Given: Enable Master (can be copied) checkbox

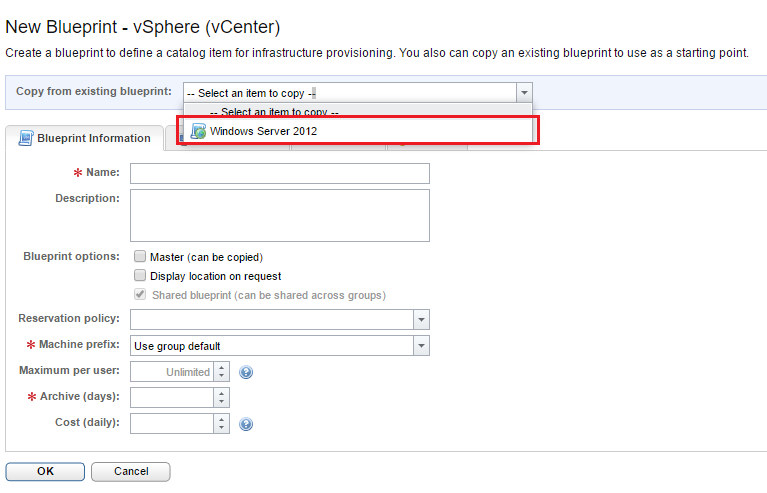Looking at the screenshot, I should pyautogui.click(x=141, y=257).
